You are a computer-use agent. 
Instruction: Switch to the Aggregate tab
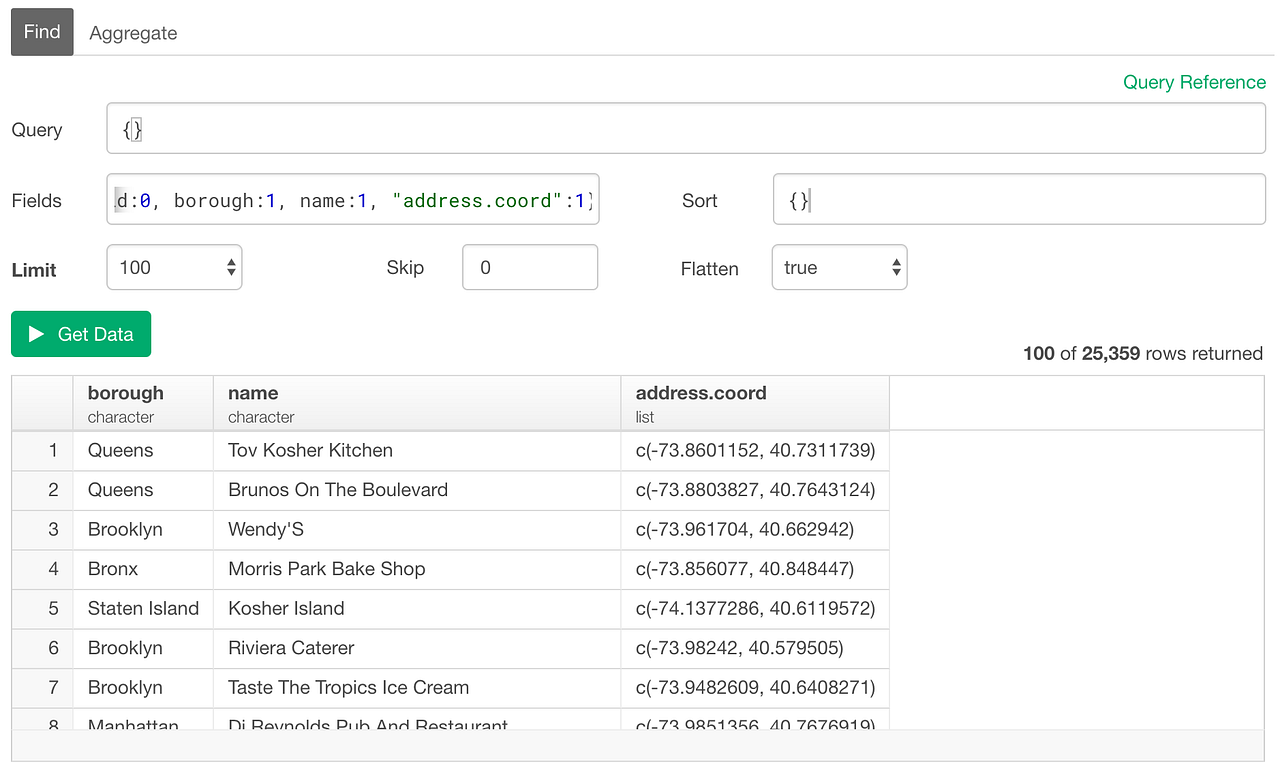133,32
